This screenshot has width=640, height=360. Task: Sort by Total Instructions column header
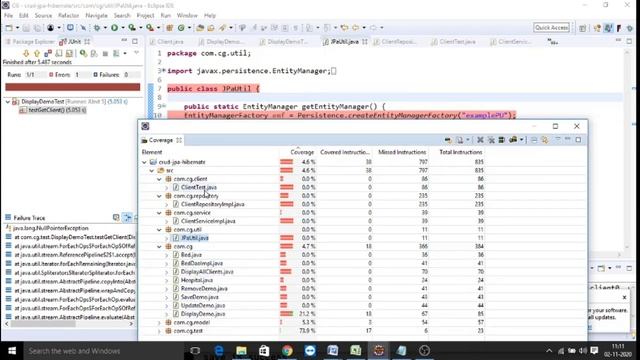coord(461,152)
